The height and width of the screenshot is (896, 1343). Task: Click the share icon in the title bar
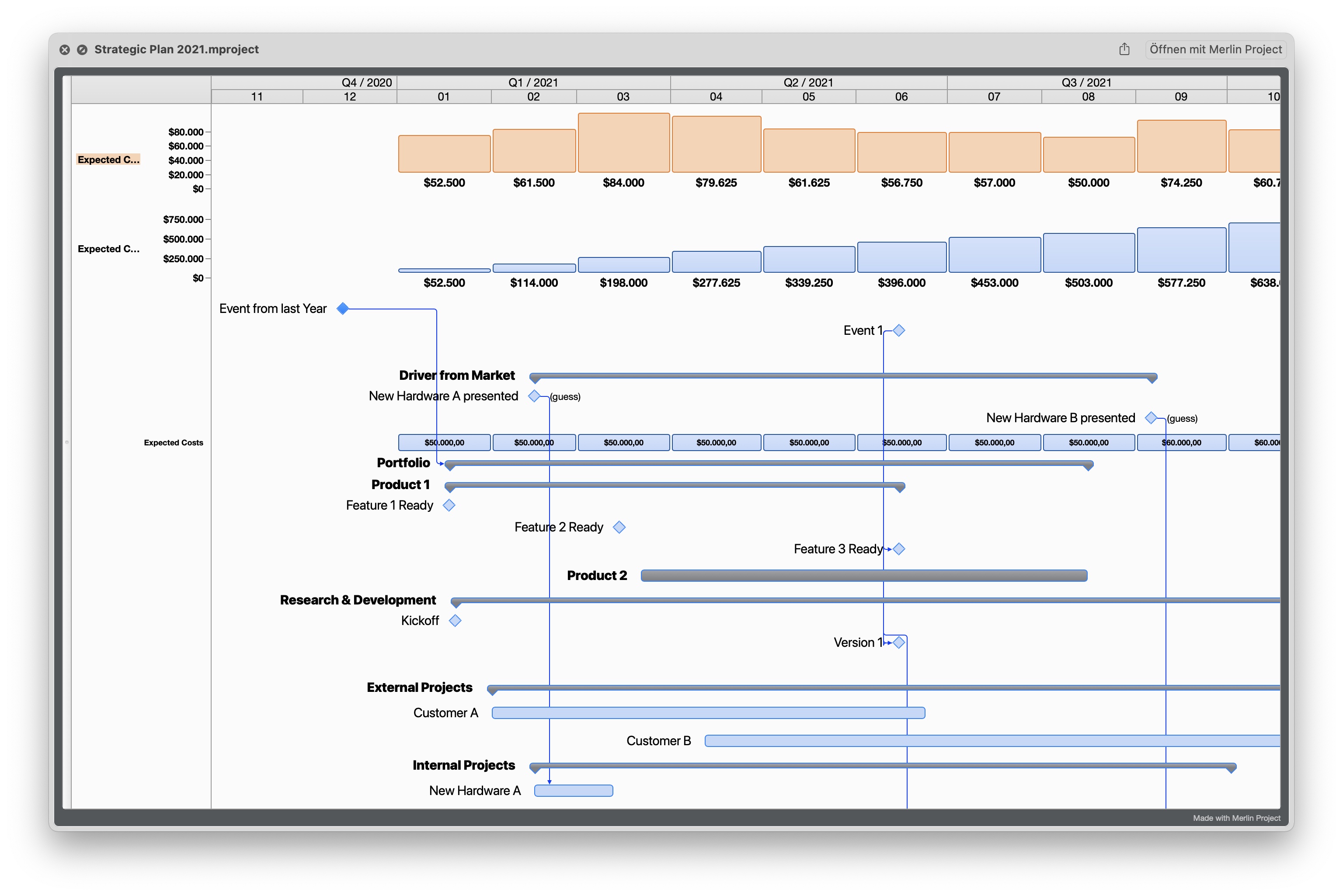(x=1125, y=49)
